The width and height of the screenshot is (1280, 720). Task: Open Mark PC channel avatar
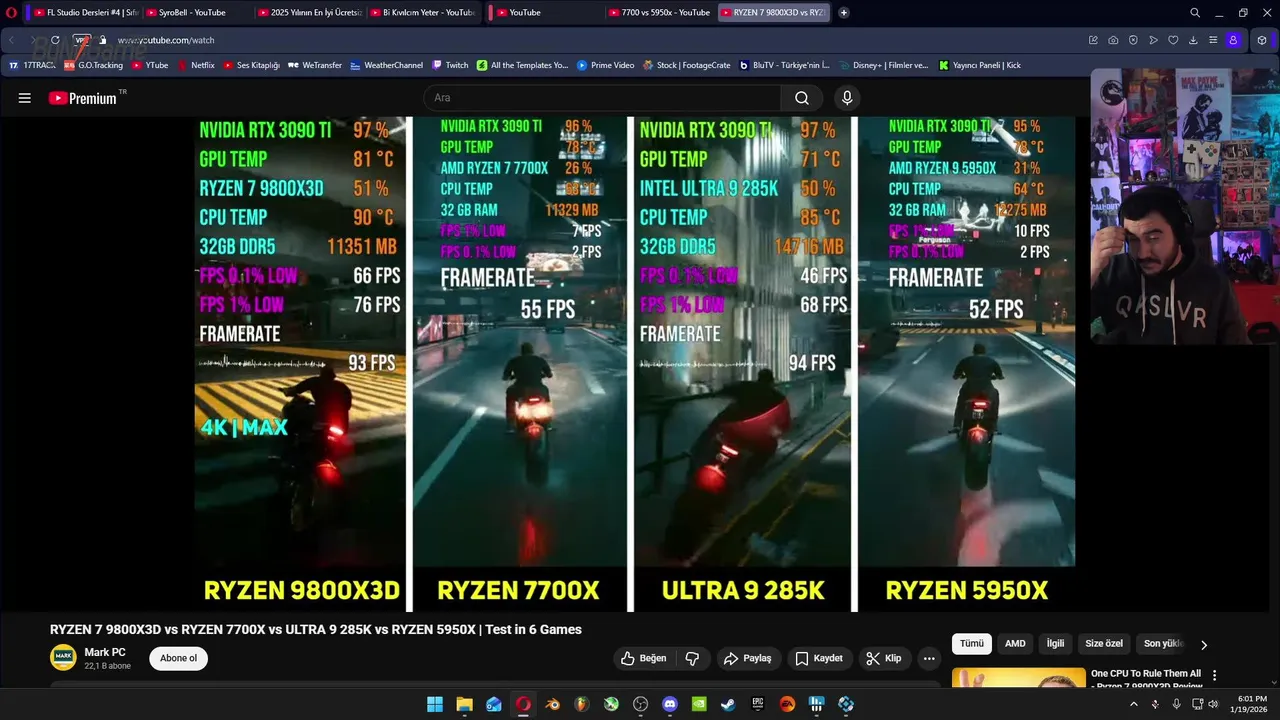click(63, 658)
